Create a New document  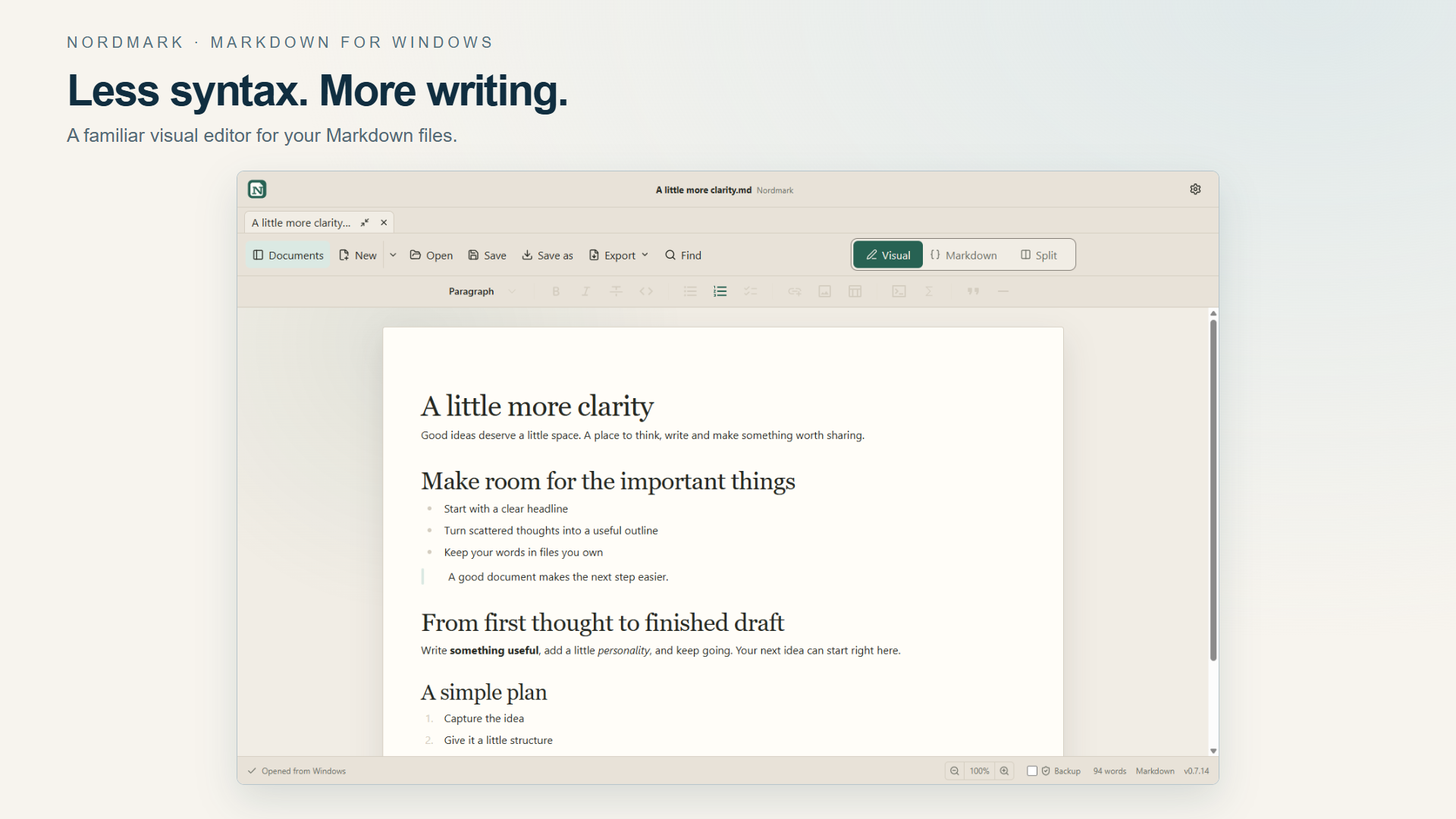358,256
